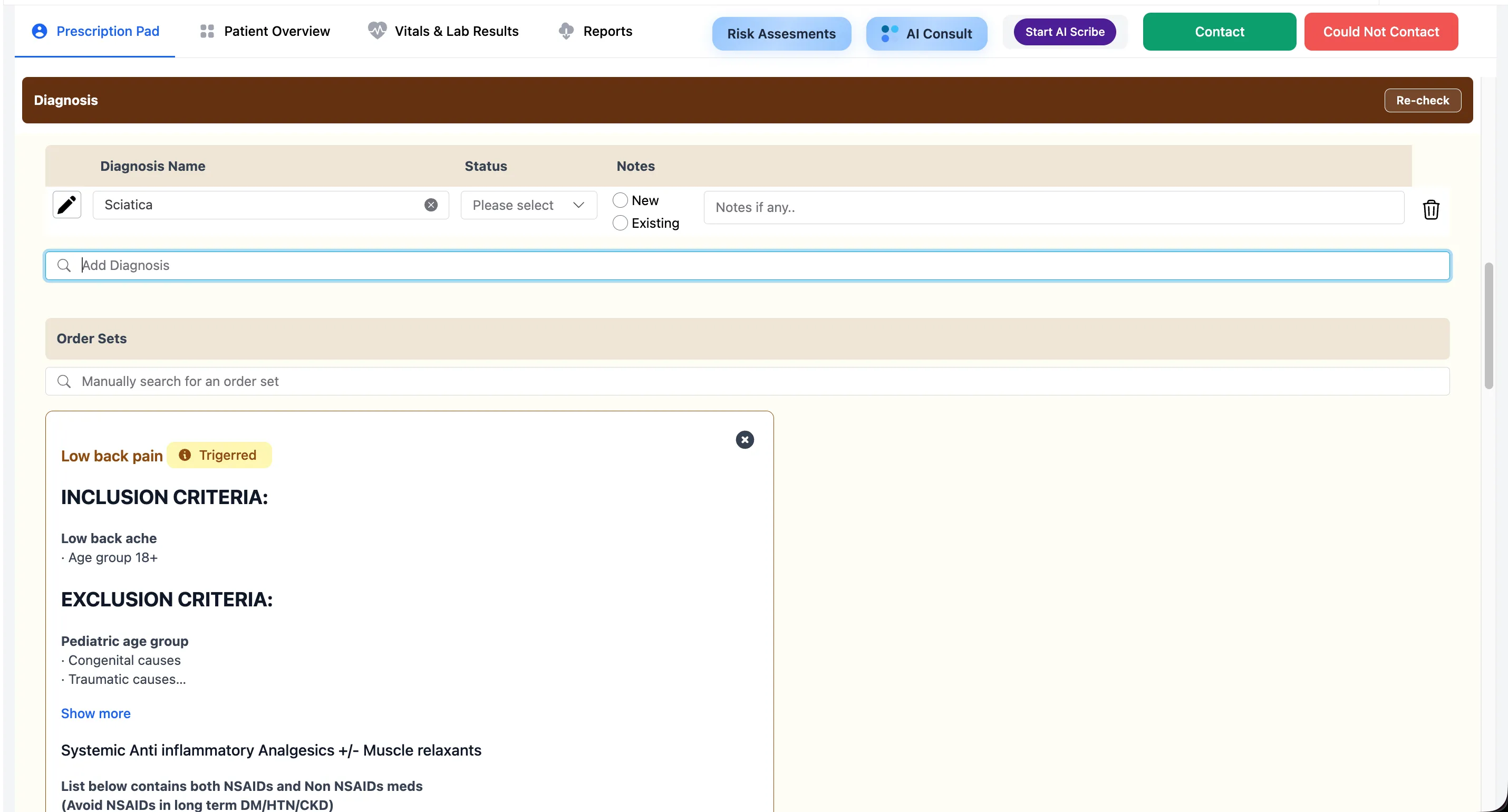This screenshot has width=1508, height=812.
Task: Close the Low back pain order set card
Action: 745,440
